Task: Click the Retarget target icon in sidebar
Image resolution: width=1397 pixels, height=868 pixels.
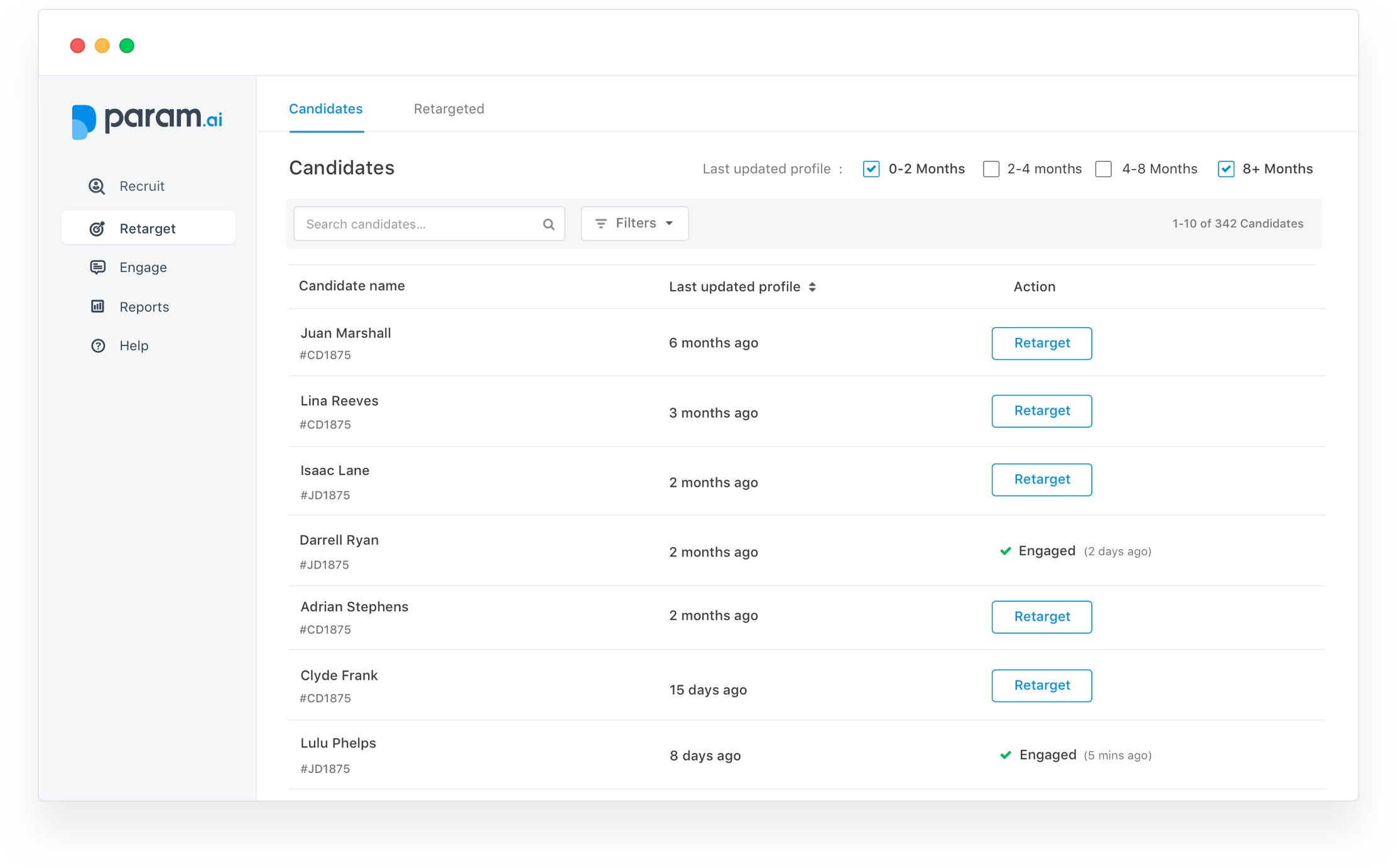Action: click(97, 229)
